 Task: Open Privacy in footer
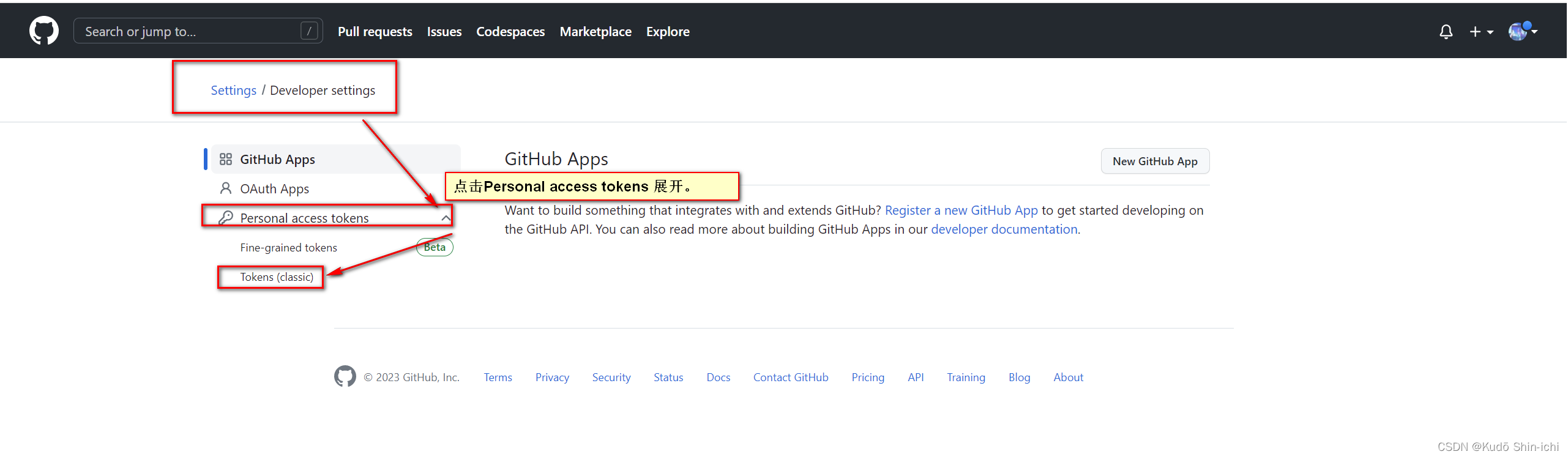click(552, 377)
